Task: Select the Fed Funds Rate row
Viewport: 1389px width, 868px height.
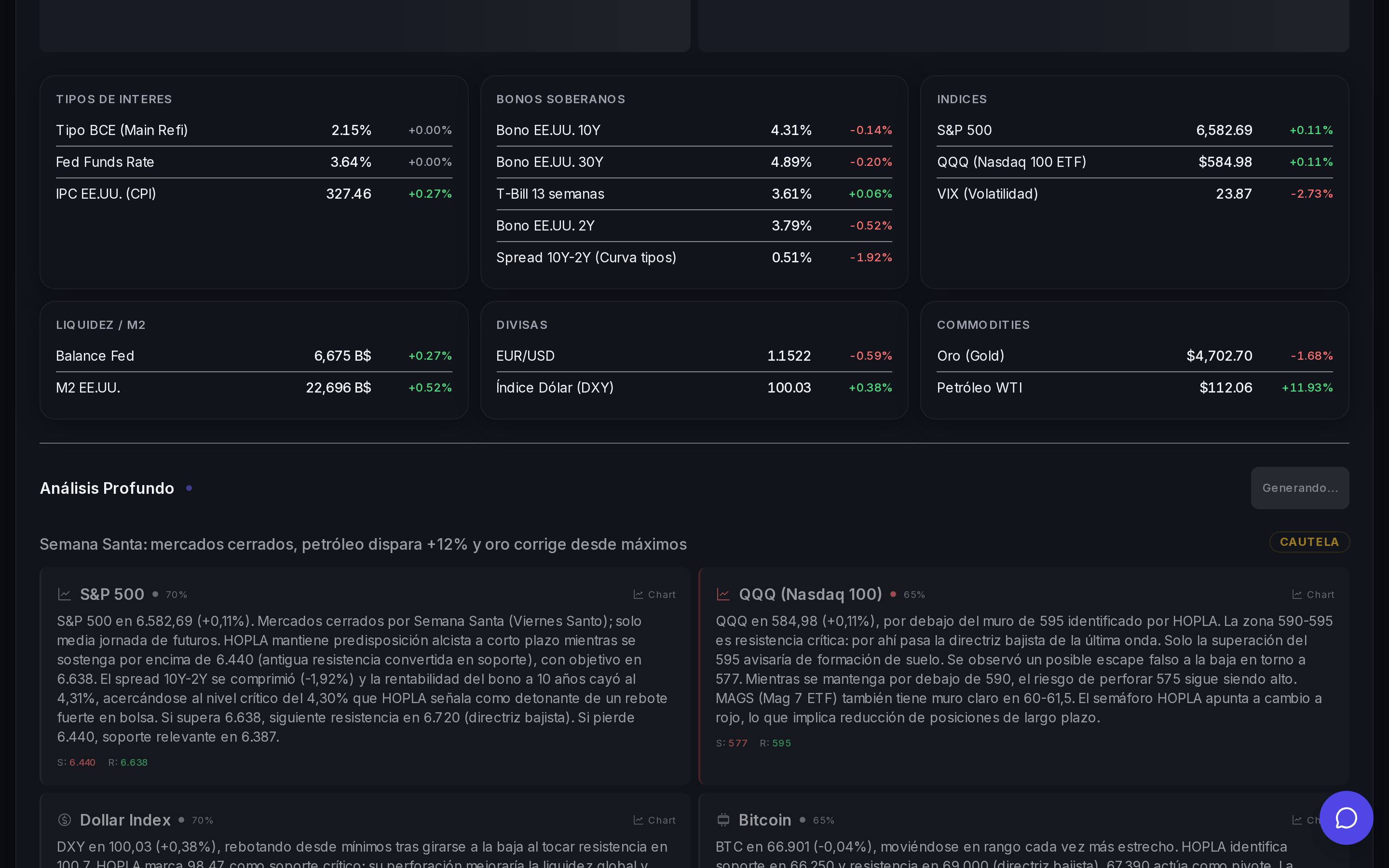Action: coord(254,162)
